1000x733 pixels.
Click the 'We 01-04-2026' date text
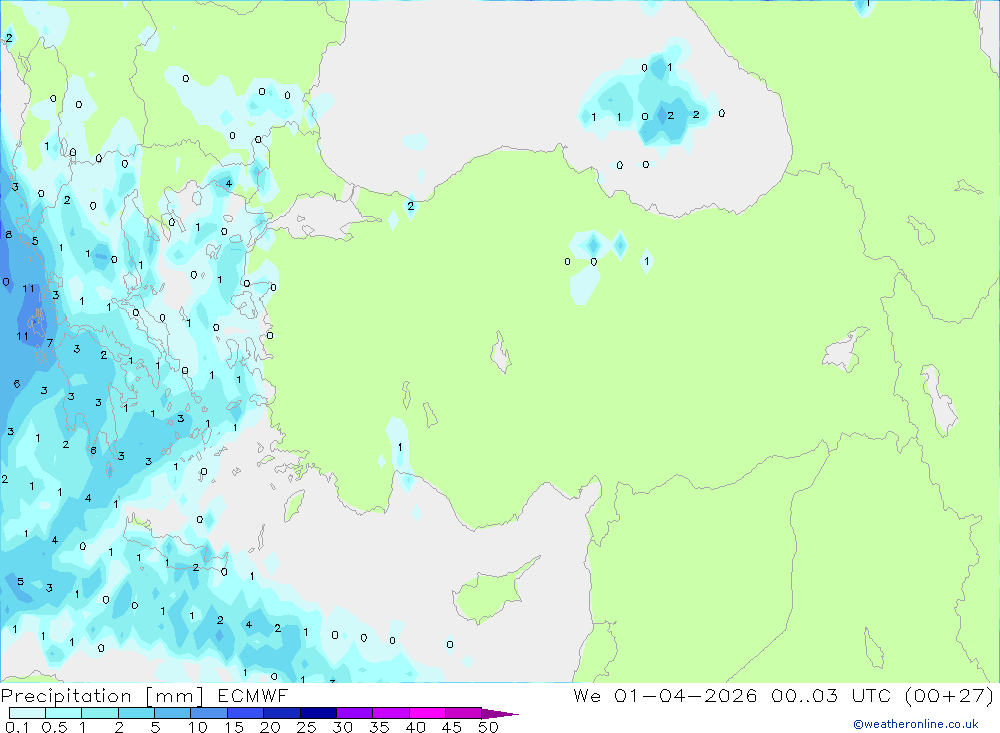click(665, 695)
